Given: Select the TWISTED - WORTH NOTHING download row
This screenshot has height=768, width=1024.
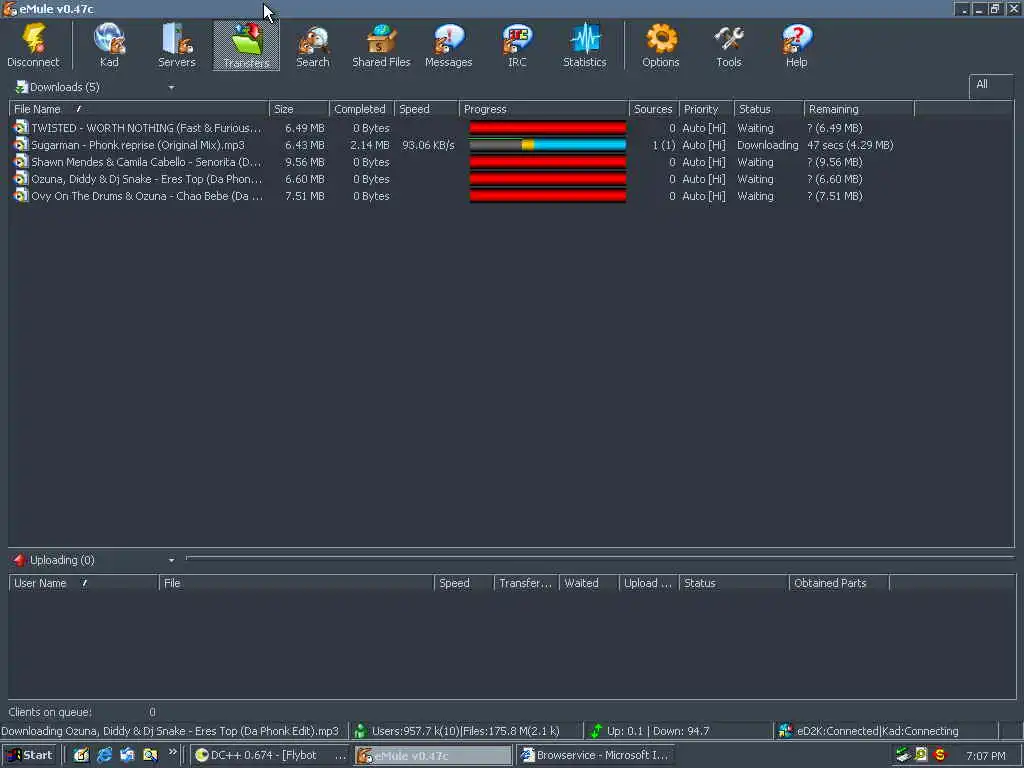Looking at the screenshot, I should (511, 128).
